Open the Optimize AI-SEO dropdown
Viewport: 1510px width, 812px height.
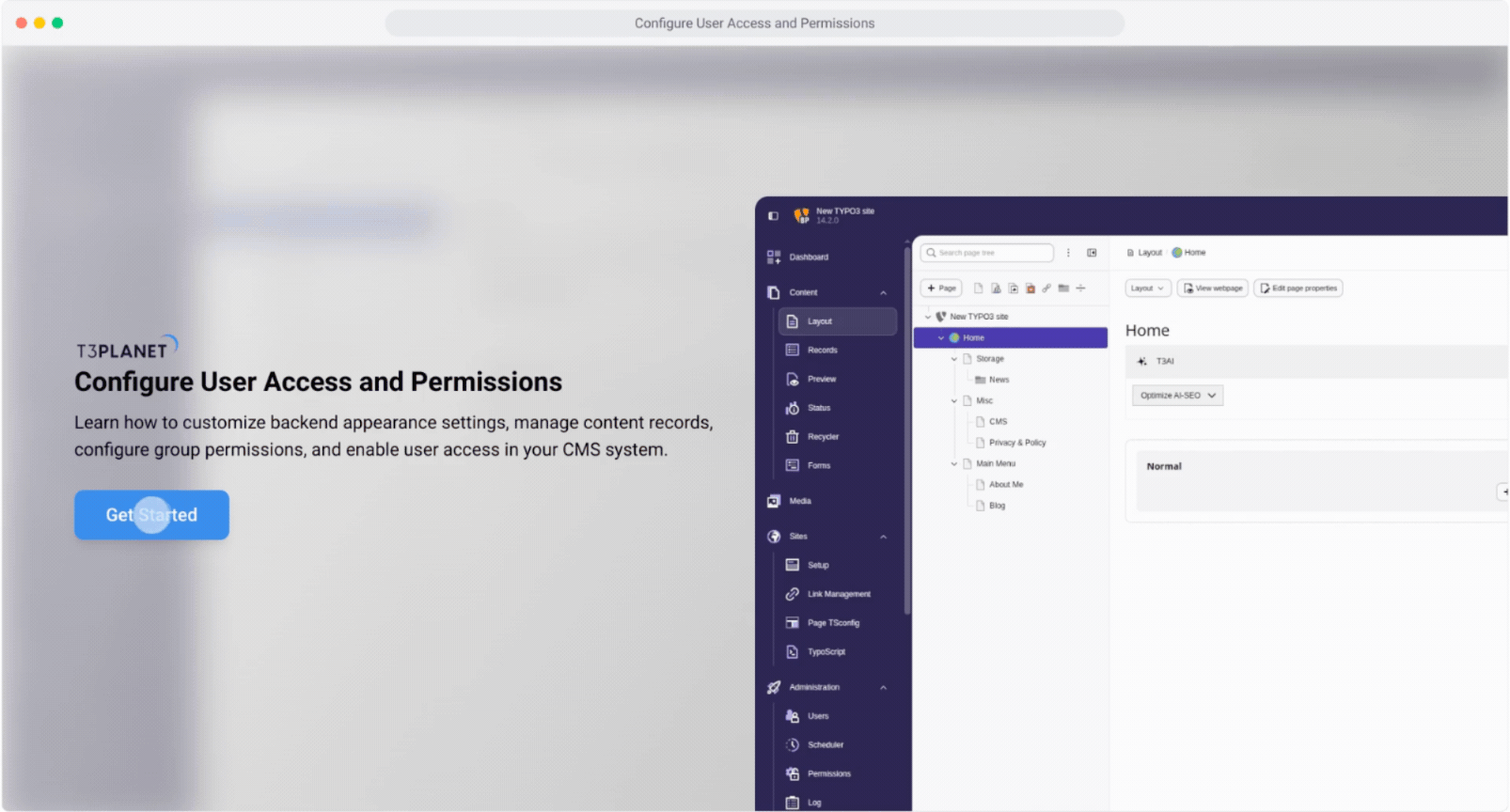pos(1177,396)
